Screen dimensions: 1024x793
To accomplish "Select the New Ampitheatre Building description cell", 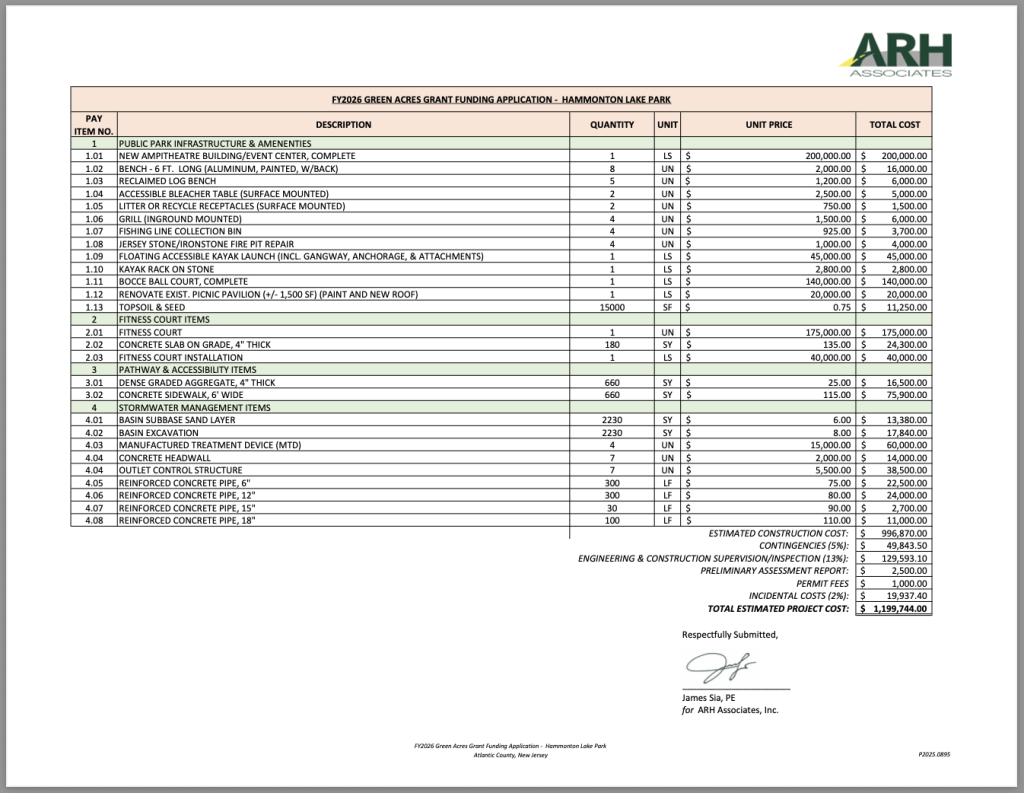I will [237, 157].
